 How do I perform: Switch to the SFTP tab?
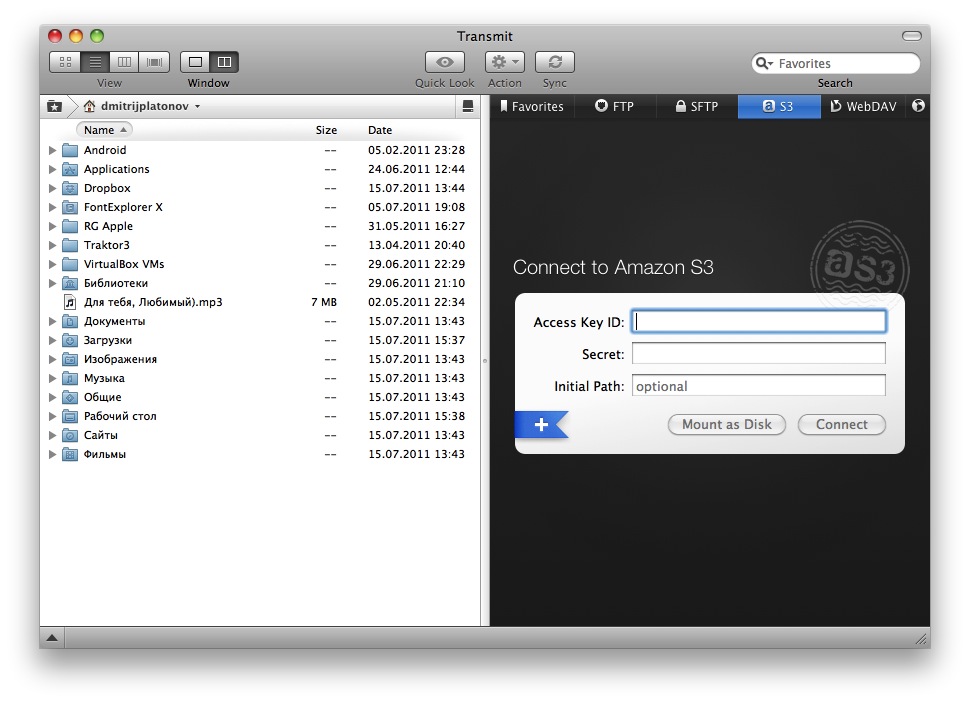[696, 106]
